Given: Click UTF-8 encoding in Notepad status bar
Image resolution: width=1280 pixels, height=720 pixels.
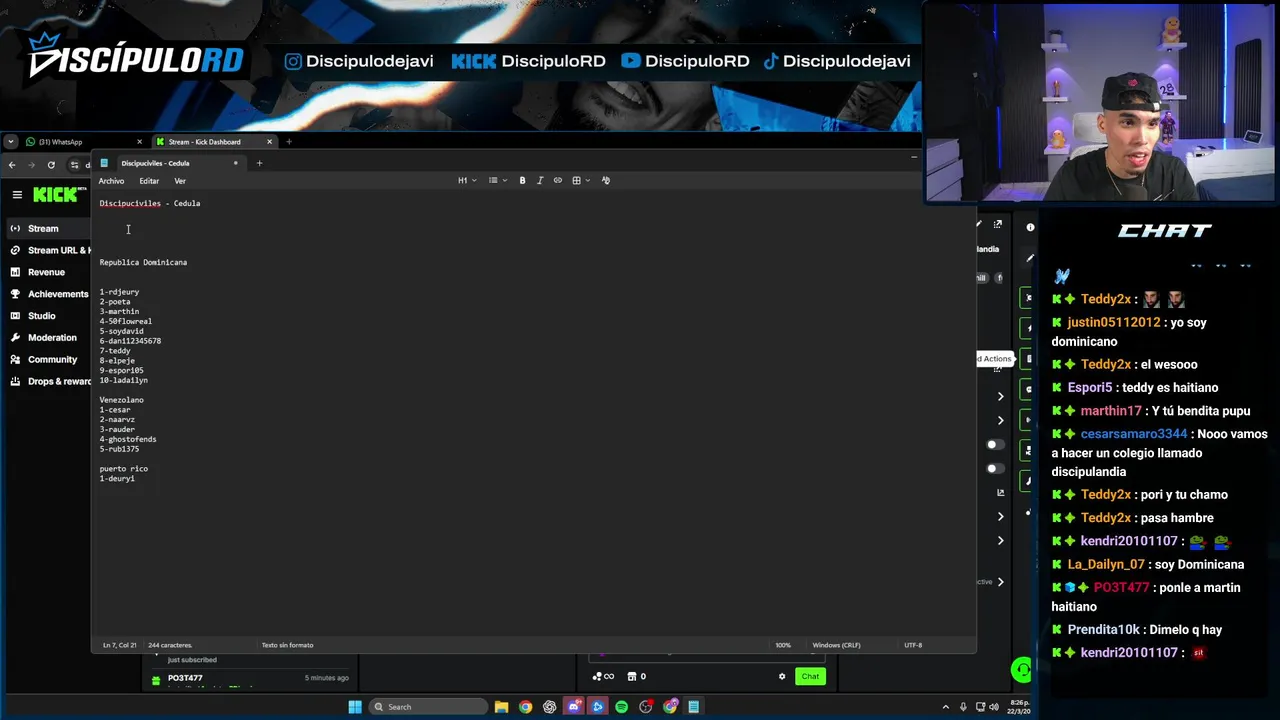Looking at the screenshot, I should click(913, 645).
